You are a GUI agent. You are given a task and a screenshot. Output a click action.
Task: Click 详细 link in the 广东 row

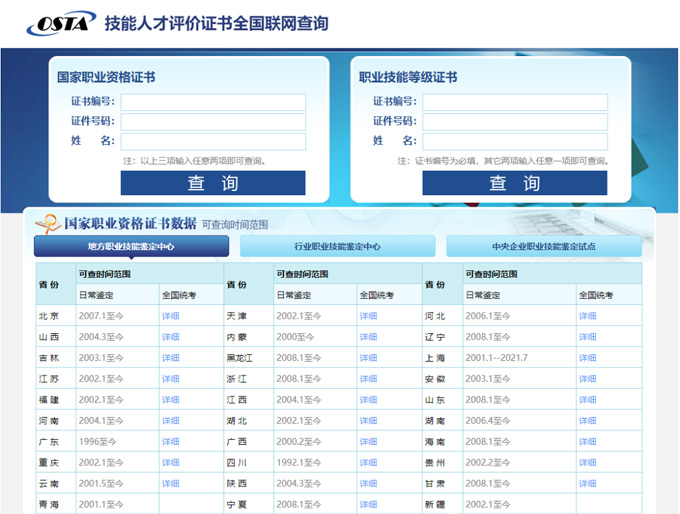click(171, 442)
